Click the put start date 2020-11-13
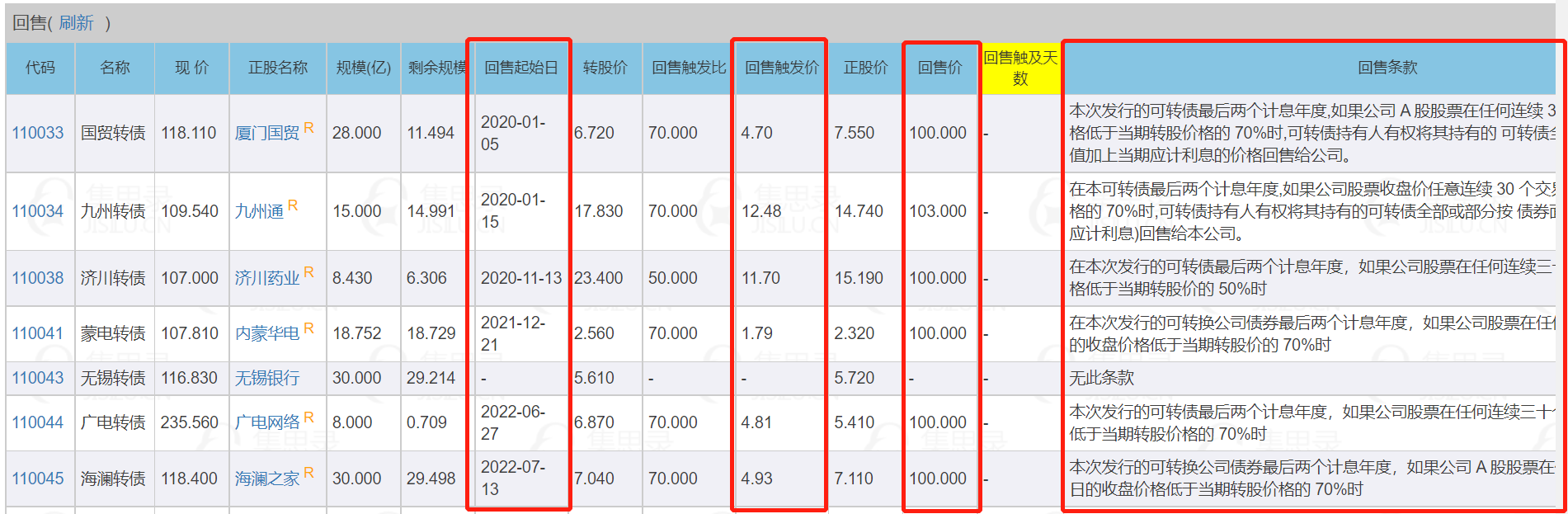Screen dimensions: 1568x514 point(521,278)
